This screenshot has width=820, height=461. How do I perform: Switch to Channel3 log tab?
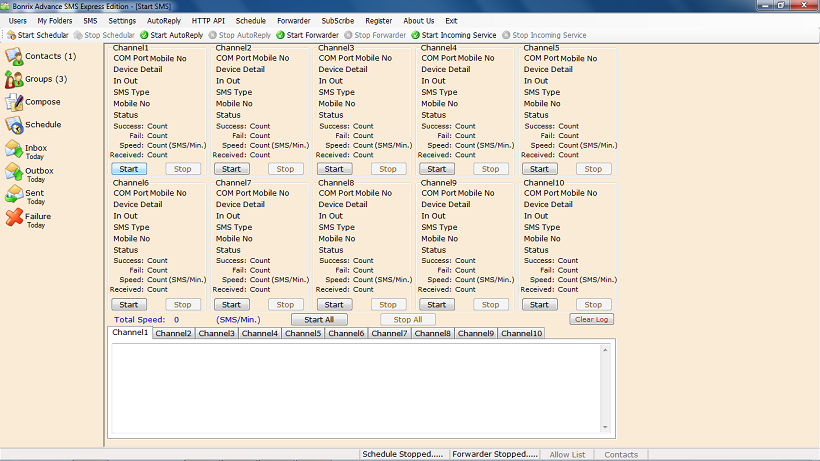tap(217, 333)
